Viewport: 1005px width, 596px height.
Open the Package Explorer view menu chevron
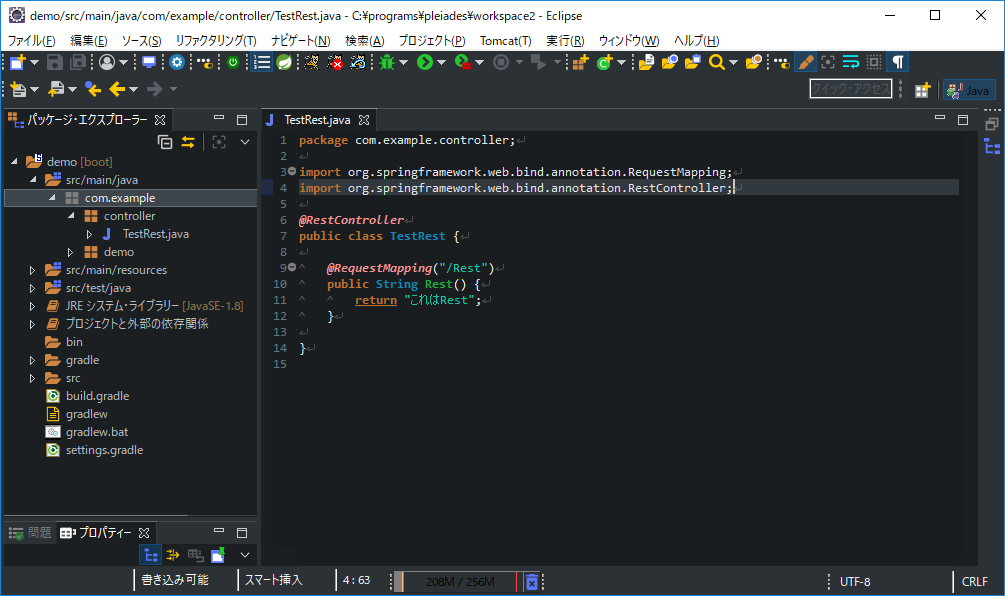245,142
